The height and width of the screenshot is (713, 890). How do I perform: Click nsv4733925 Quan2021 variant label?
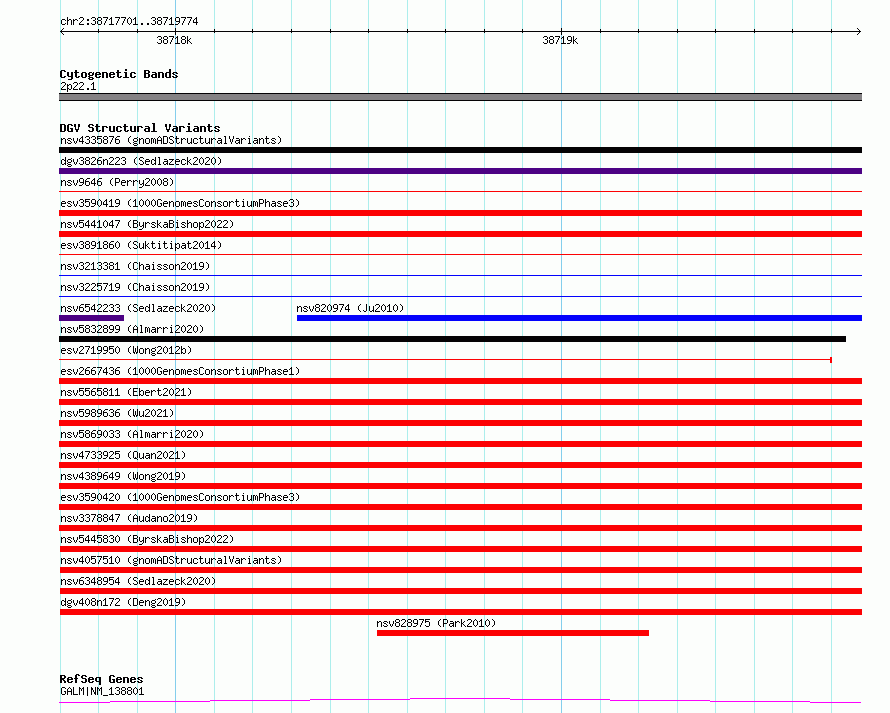tap(123, 455)
